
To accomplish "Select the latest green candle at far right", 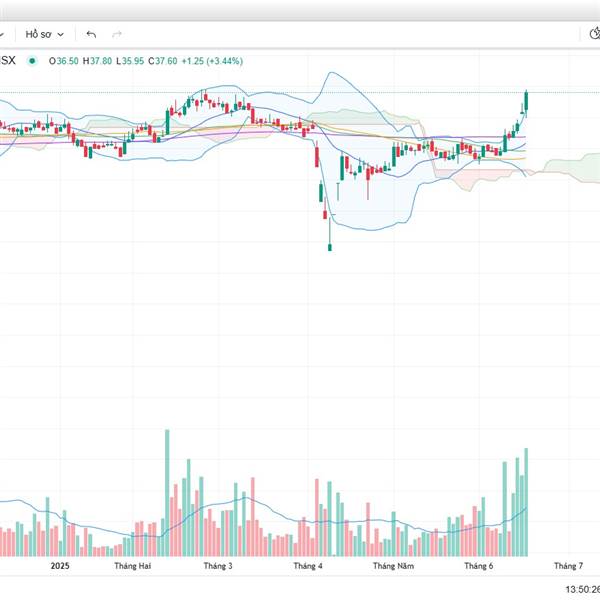I will click(x=527, y=101).
